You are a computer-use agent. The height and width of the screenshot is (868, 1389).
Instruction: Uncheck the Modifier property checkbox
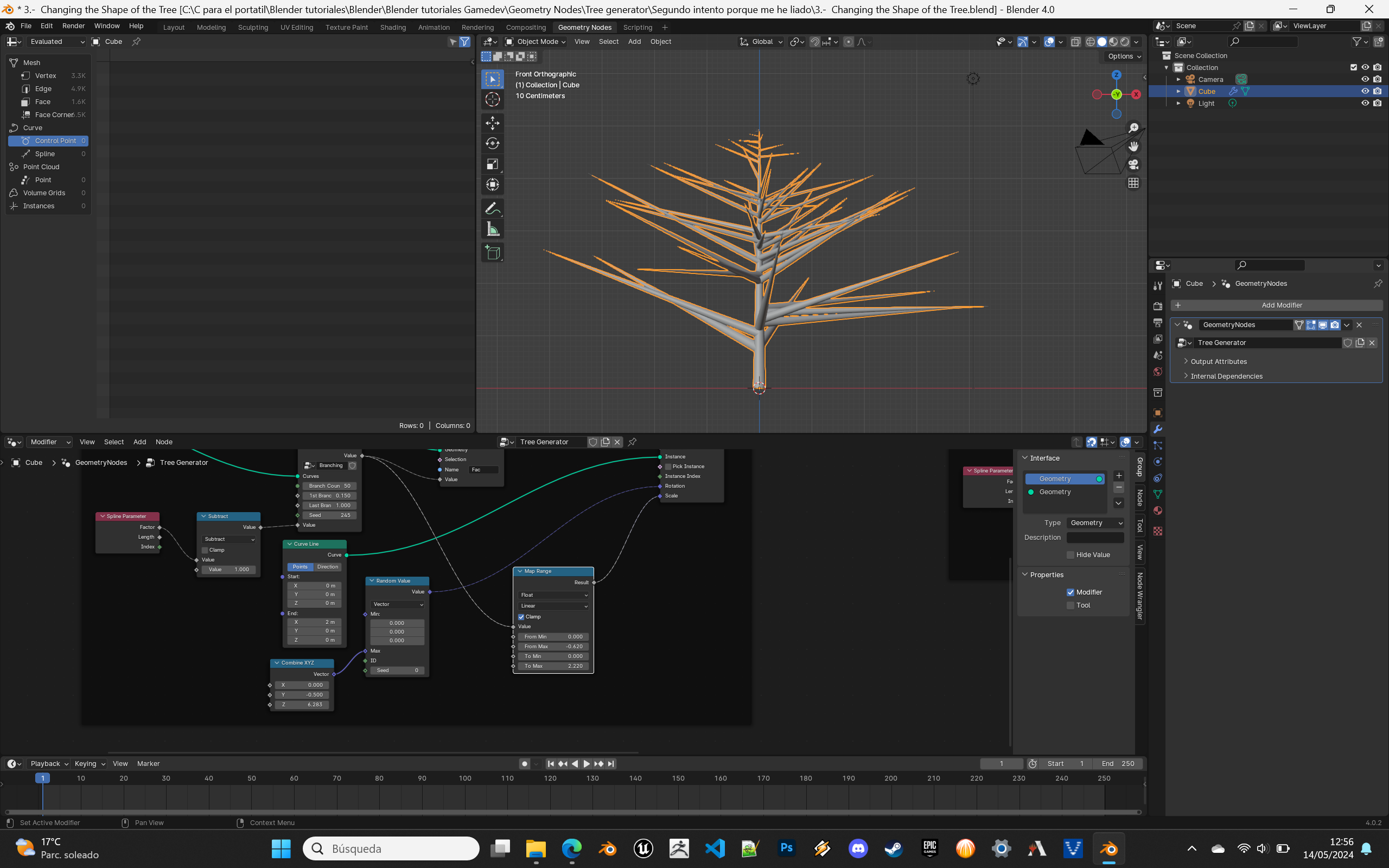[x=1071, y=592]
